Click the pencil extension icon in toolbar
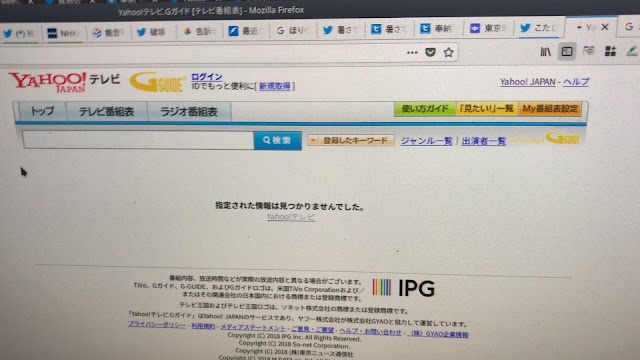This screenshot has width=640, height=360. coord(632,51)
